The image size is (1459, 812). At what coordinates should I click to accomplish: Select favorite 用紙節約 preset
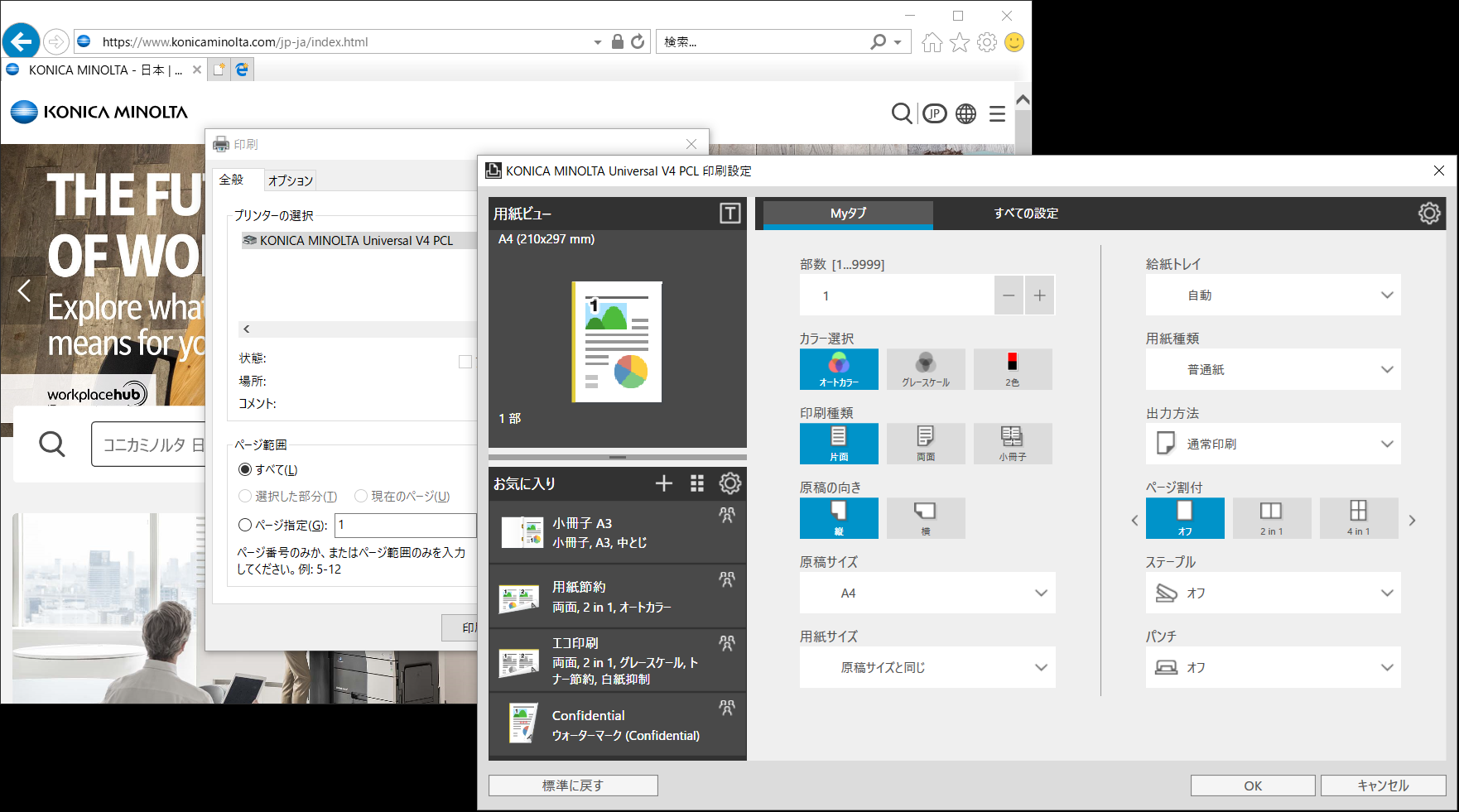click(x=618, y=597)
